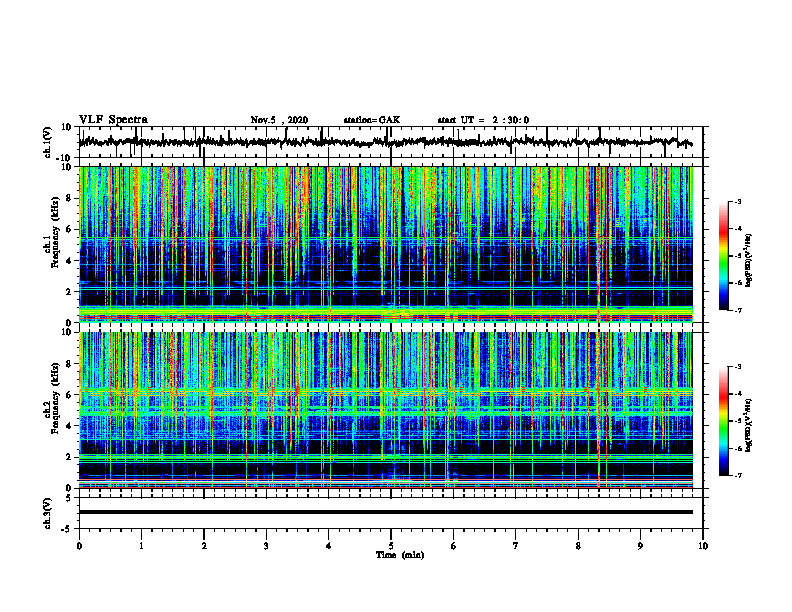
Task: Click the ch.1 color scale log(PSD) label
Action: click(749, 261)
